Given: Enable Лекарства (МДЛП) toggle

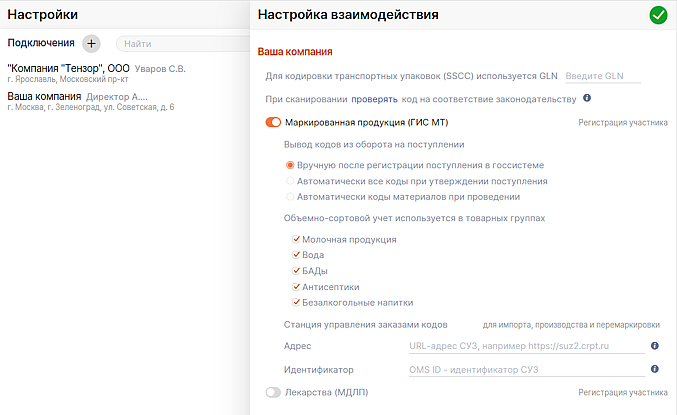Looking at the screenshot, I should (273, 393).
